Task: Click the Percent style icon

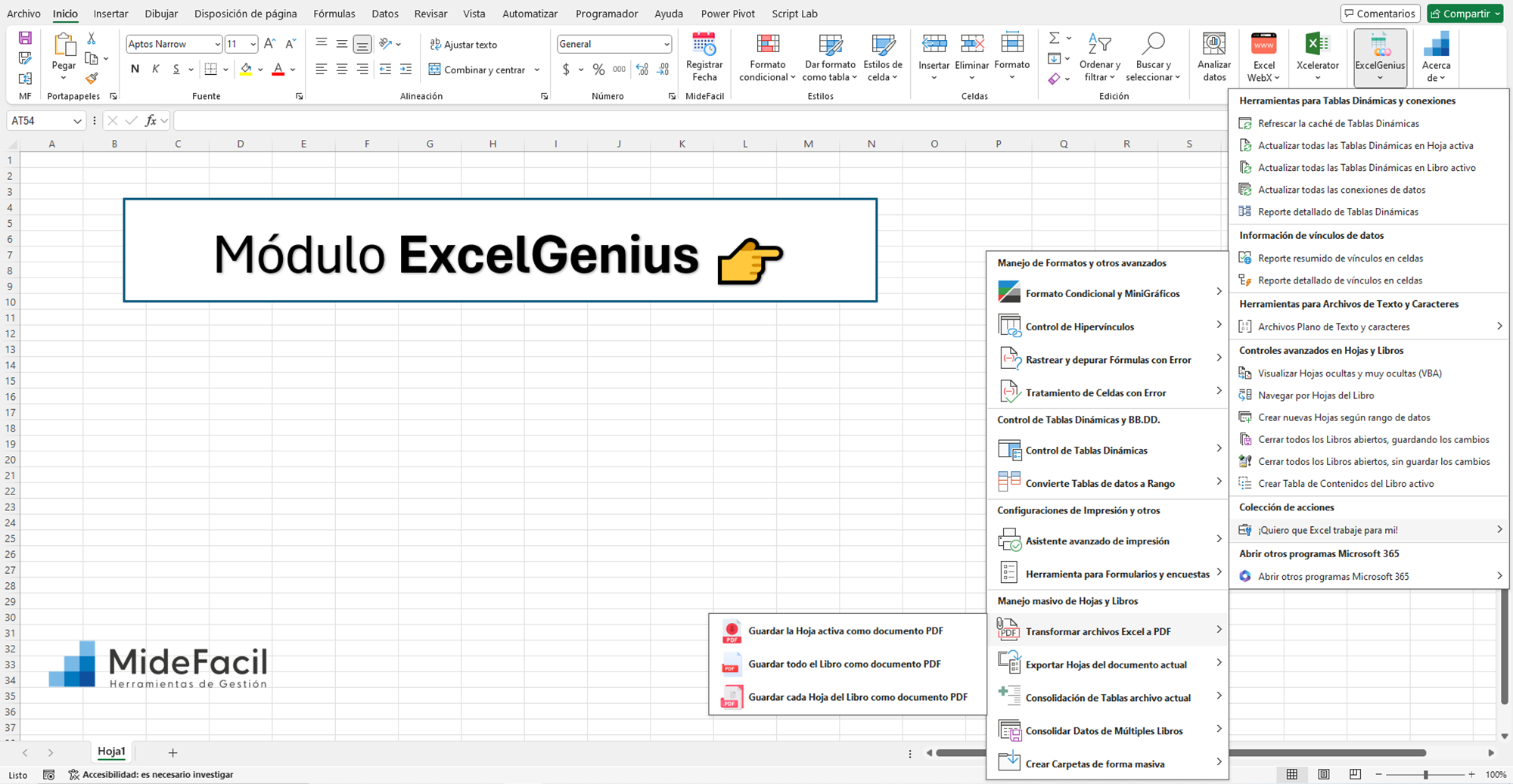Action: (x=598, y=70)
